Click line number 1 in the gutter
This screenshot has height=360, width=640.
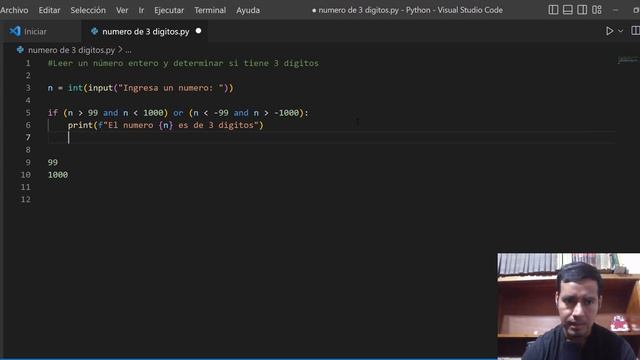(28, 63)
